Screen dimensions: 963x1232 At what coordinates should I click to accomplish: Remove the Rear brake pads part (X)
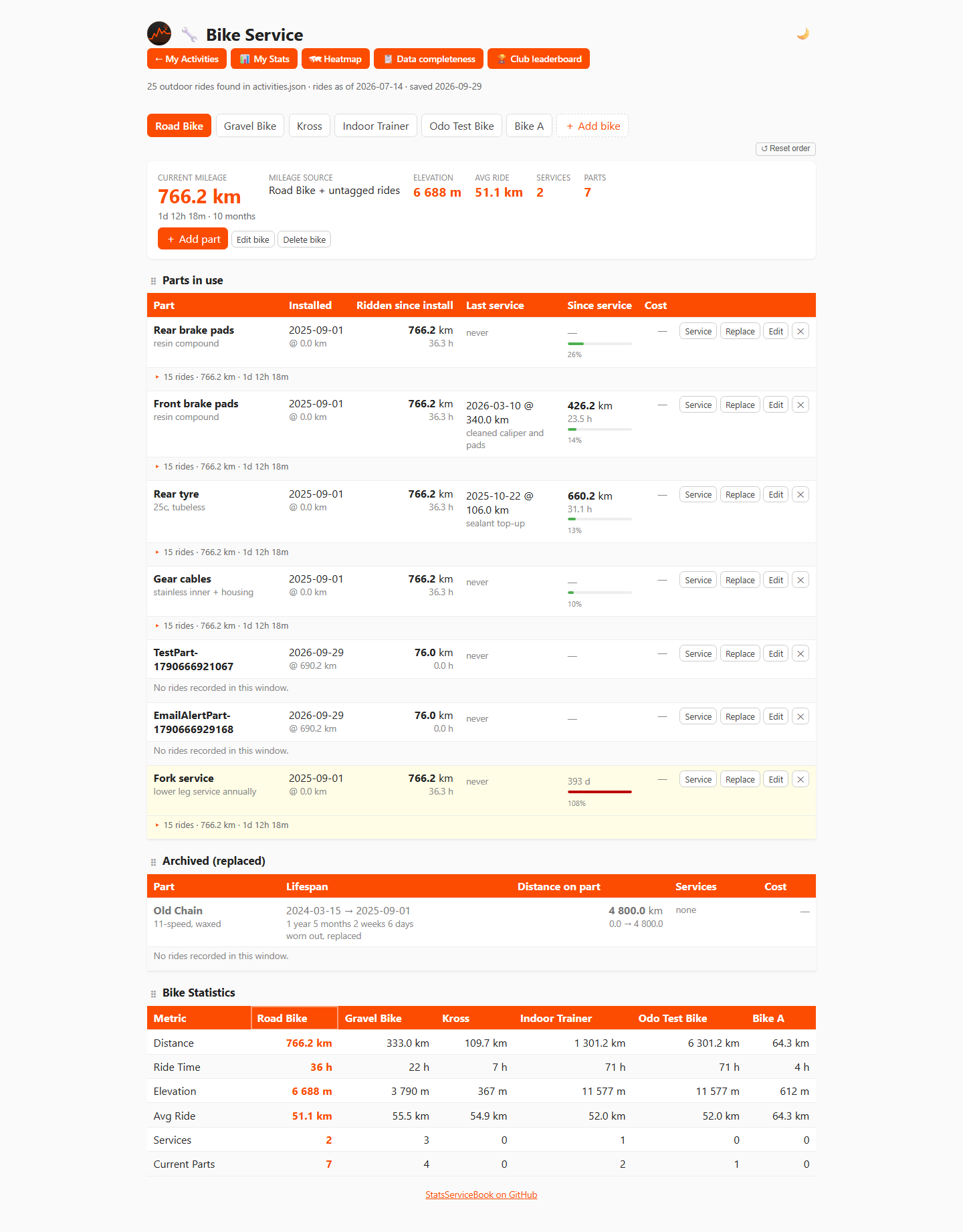pos(800,331)
